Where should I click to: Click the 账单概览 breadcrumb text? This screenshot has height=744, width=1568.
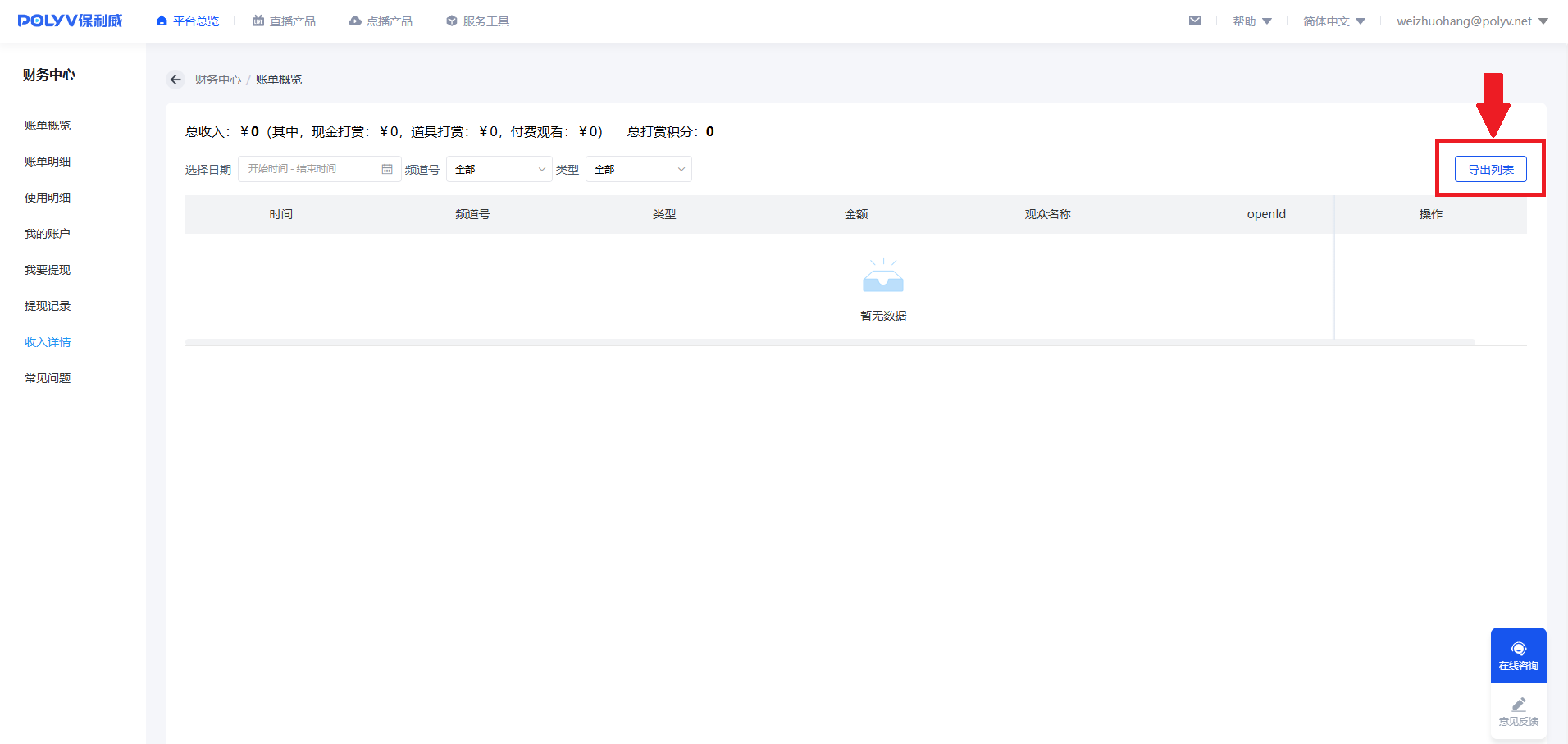click(x=279, y=80)
